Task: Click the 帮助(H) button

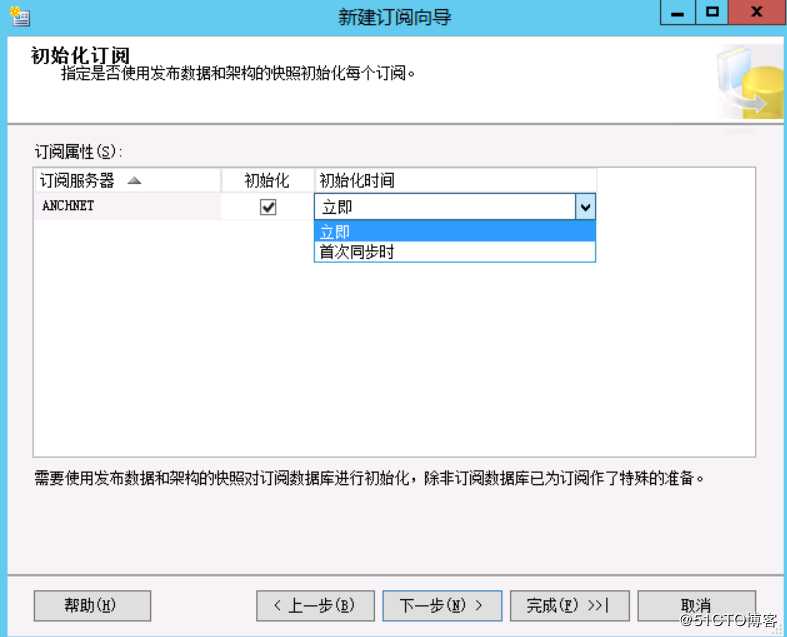Action: (x=92, y=605)
